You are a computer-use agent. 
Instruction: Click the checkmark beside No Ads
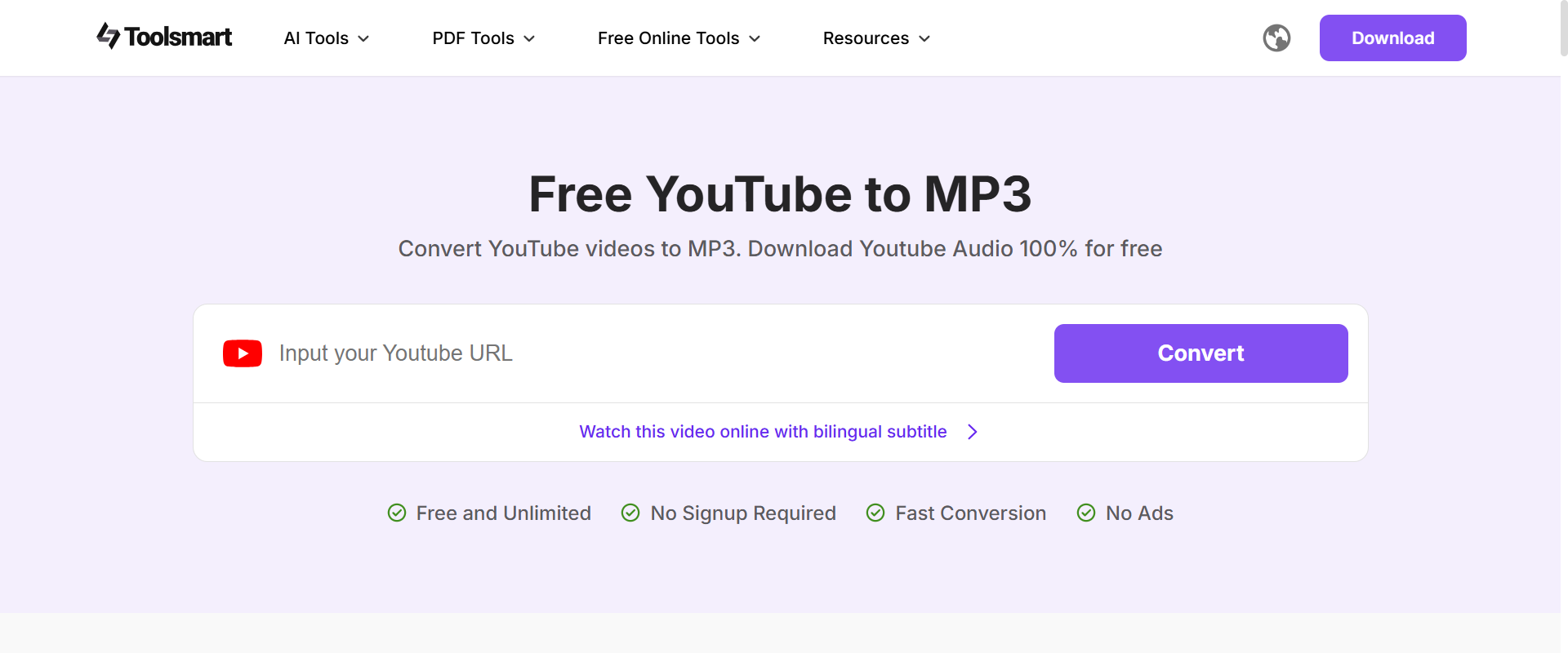tap(1086, 513)
